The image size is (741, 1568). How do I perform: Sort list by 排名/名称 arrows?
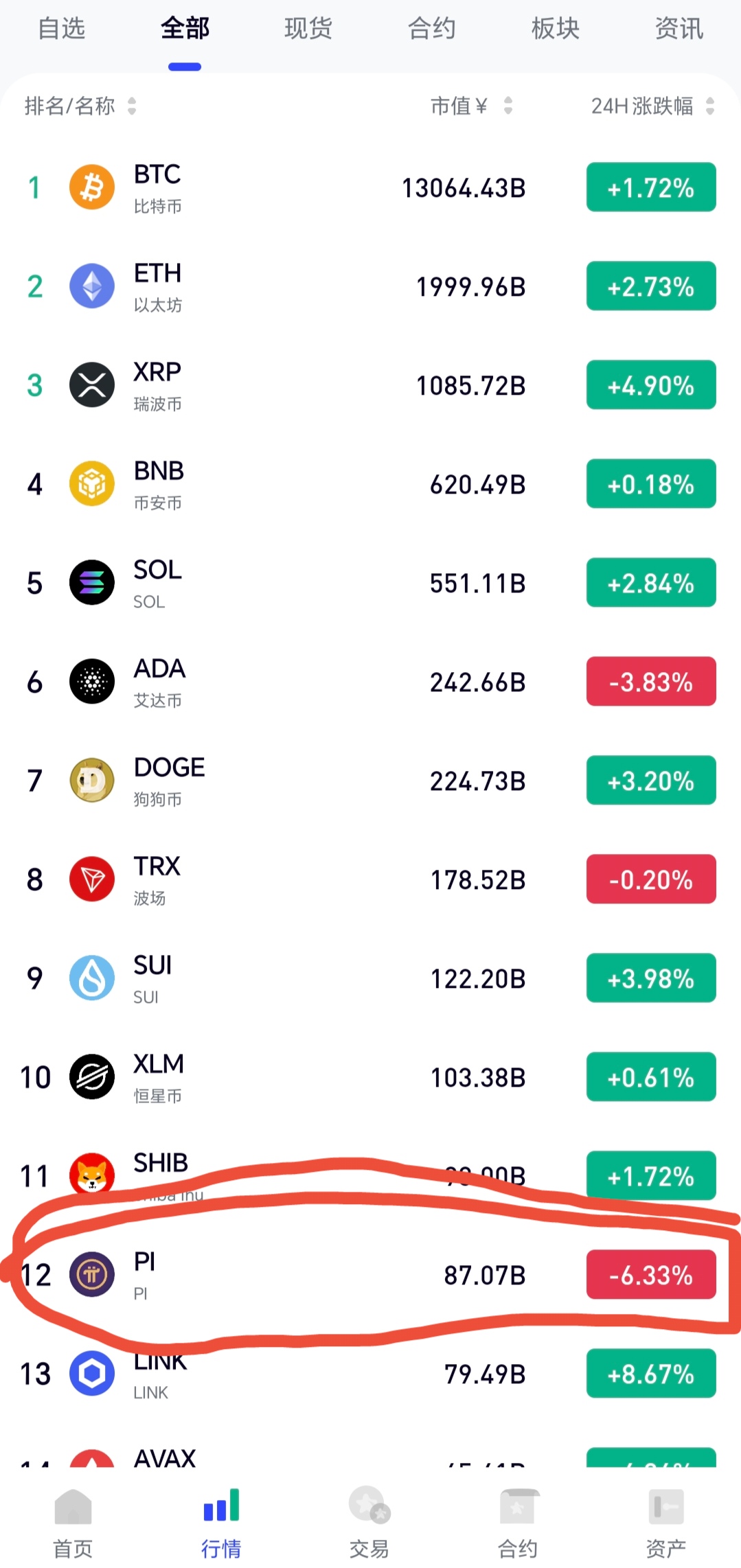132,106
